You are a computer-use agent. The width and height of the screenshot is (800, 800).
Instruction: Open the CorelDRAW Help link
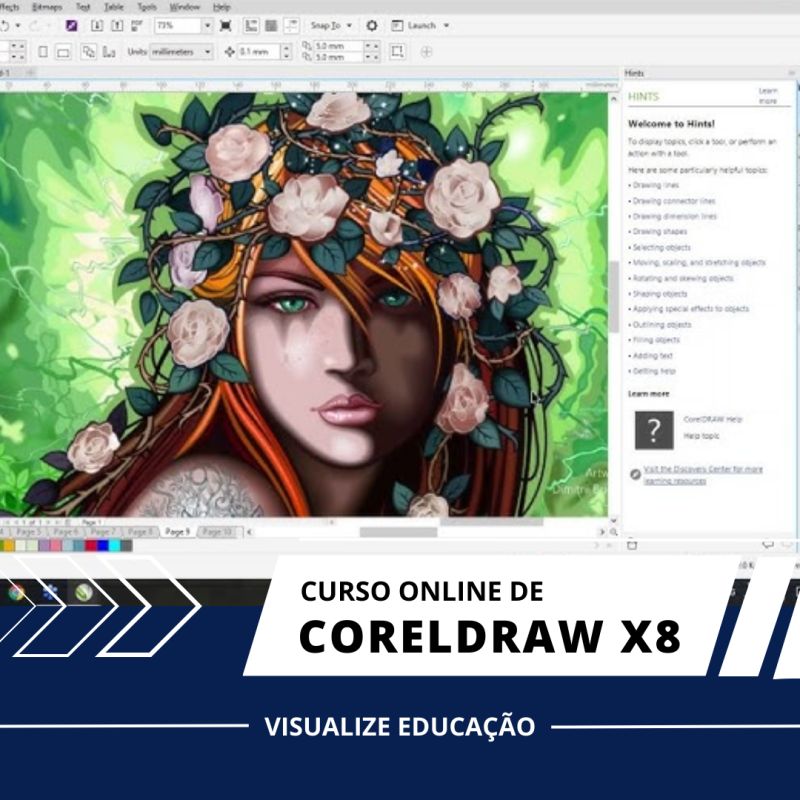click(712, 419)
